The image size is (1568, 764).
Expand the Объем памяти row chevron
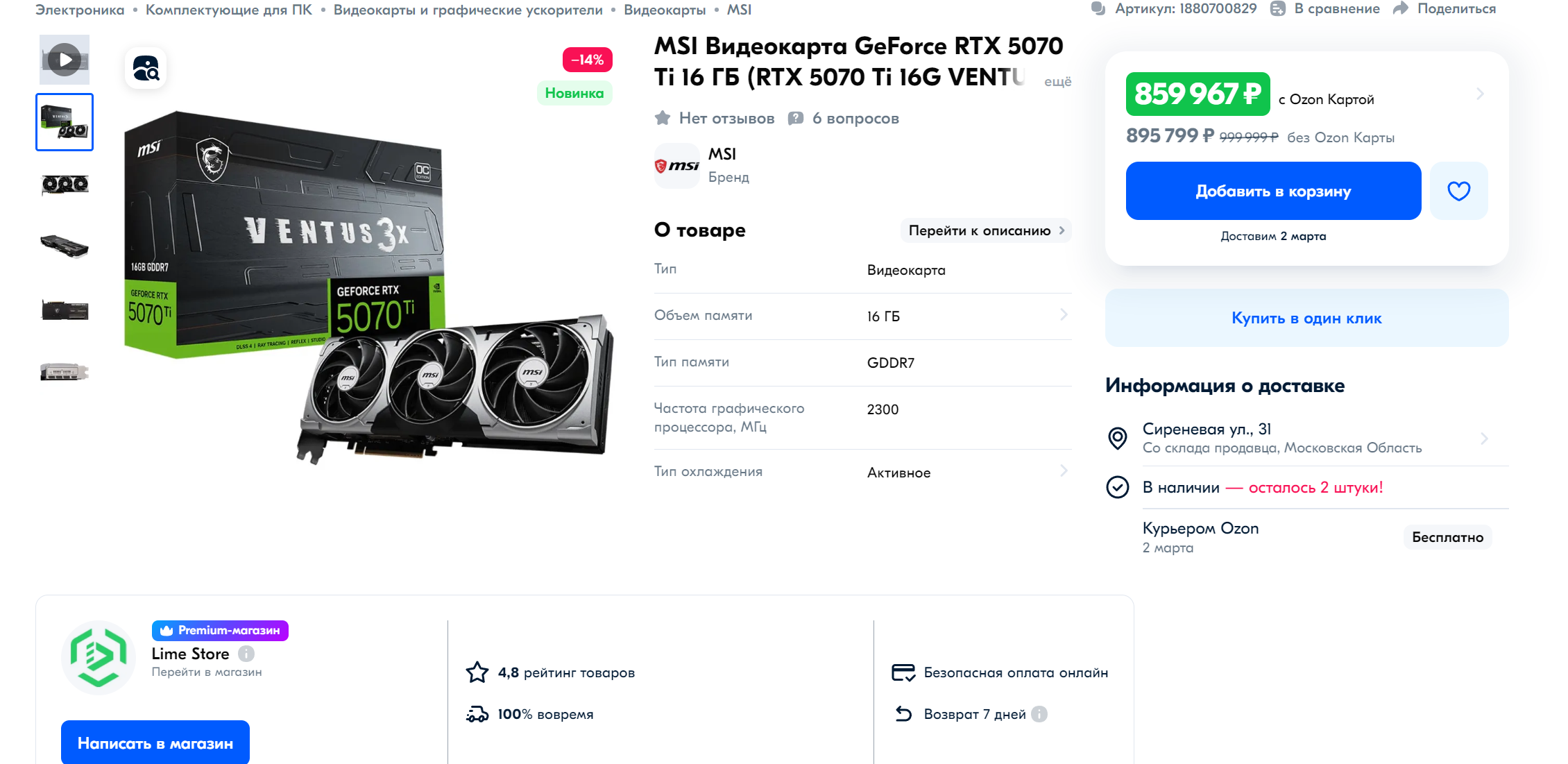point(1064,315)
